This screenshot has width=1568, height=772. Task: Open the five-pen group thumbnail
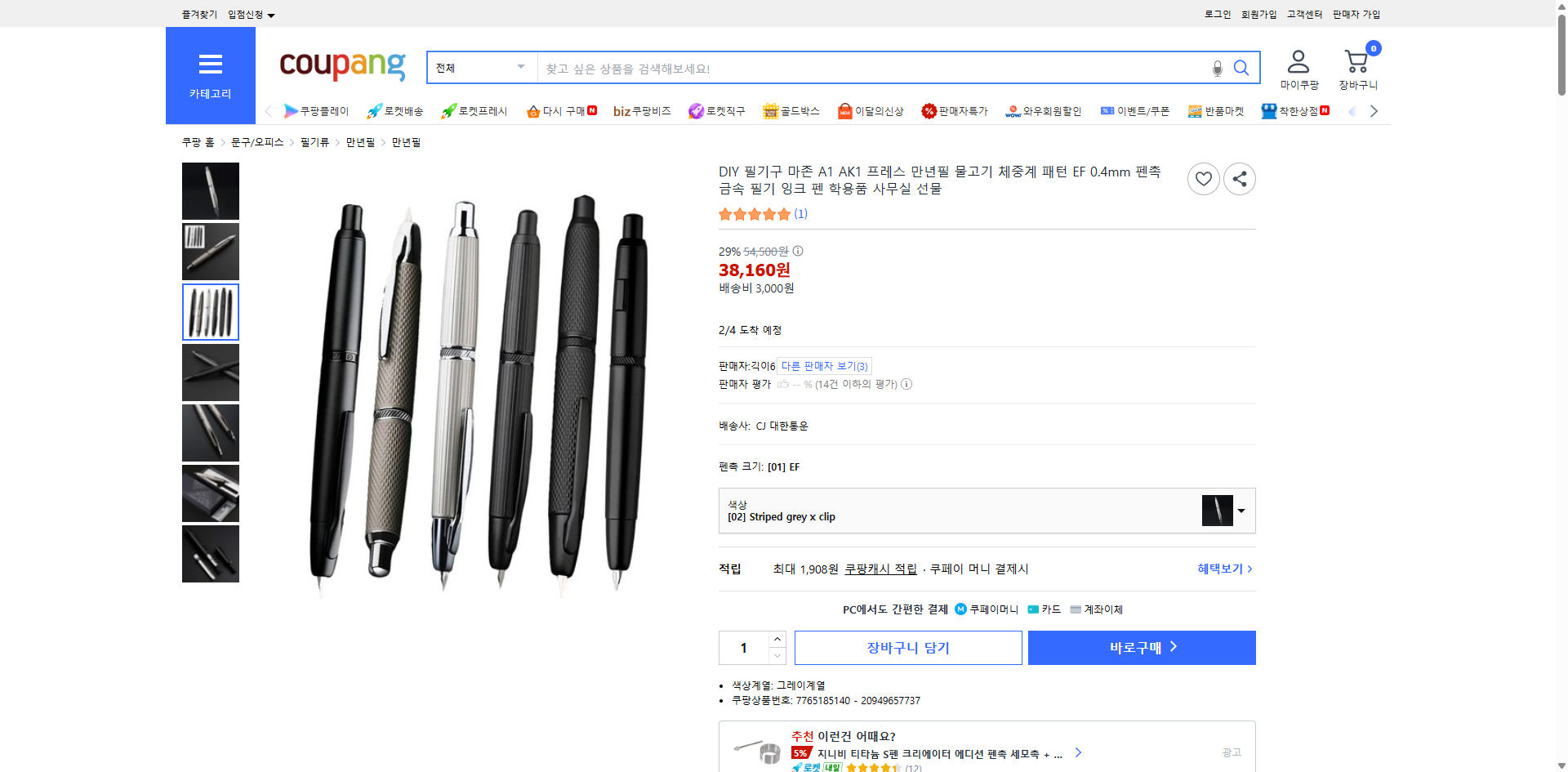[210, 312]
